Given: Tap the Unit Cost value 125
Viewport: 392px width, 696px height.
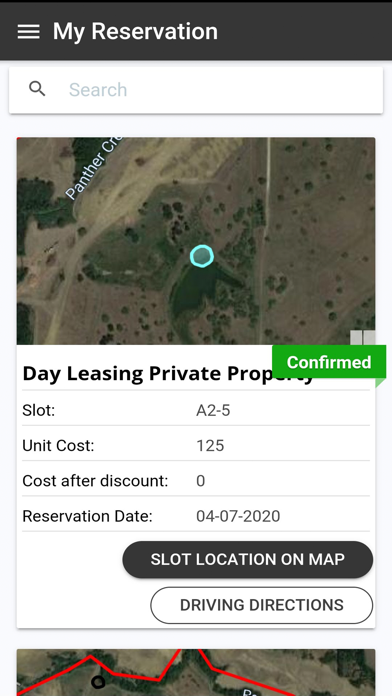Looking at the screenshot, I should point(210,445).
